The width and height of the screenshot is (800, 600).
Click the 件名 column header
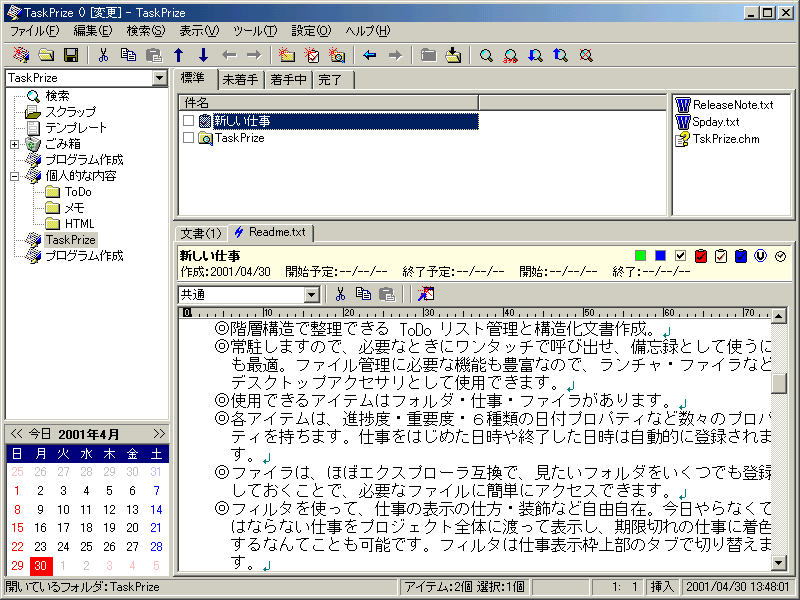(x=328, y=103)
